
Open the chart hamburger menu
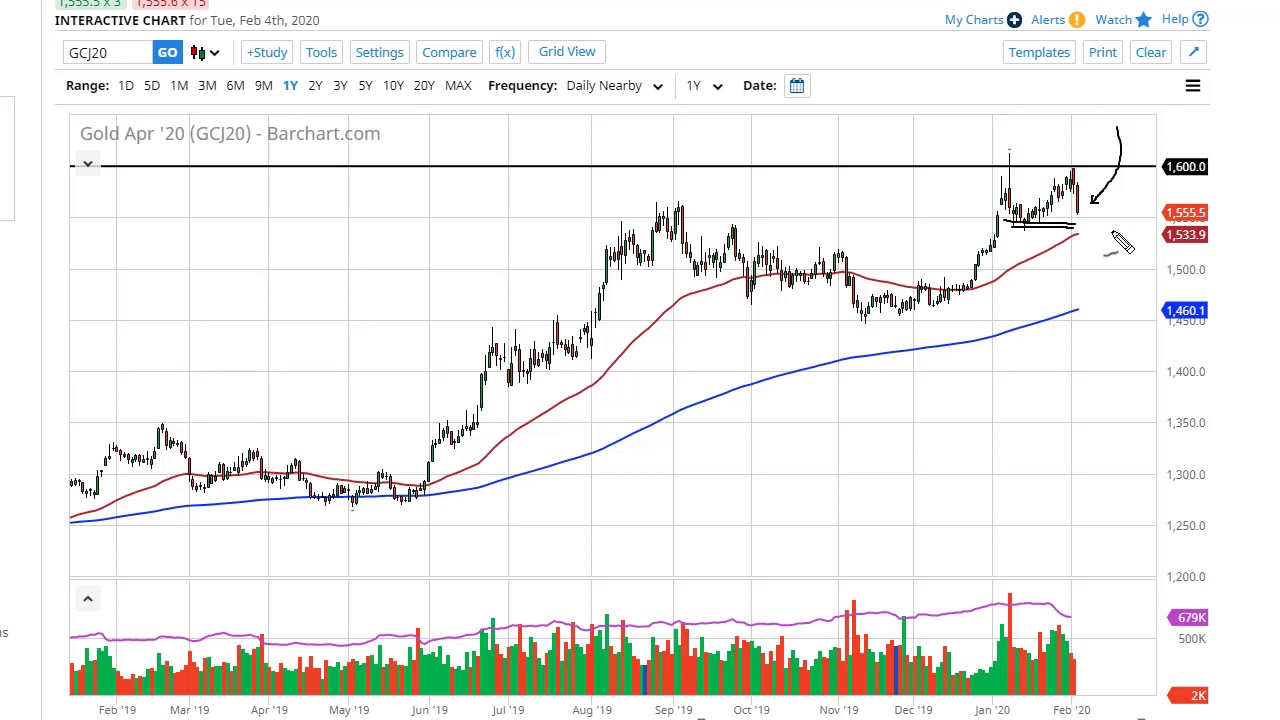[1193, 86]
